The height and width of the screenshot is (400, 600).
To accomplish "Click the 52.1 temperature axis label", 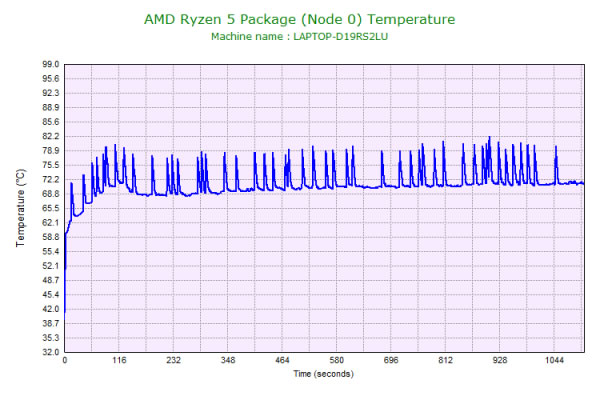I will [51, 266].
